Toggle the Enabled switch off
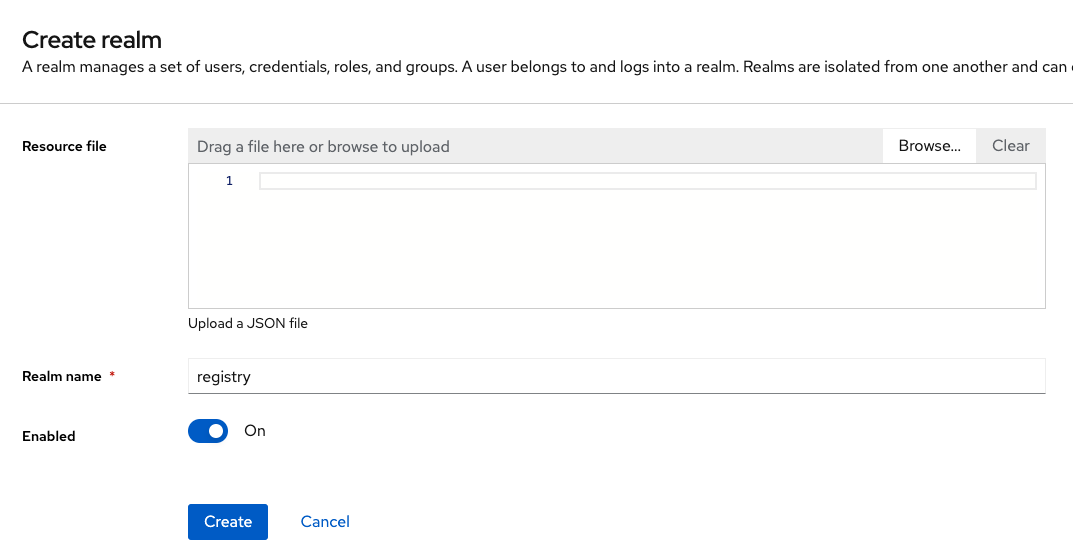Image resolution: width=1073 pixels, height=560 pixels. [208, 431]
